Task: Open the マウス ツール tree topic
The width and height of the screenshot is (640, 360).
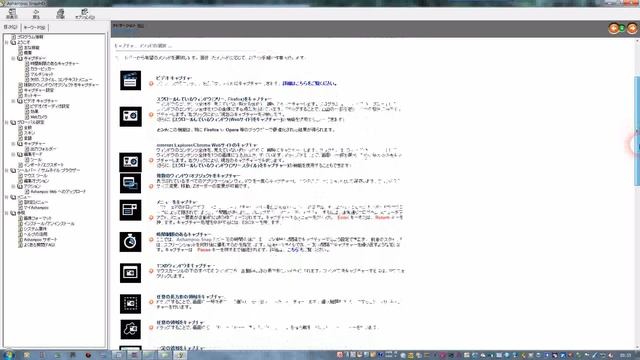Action: pos(36,176)
